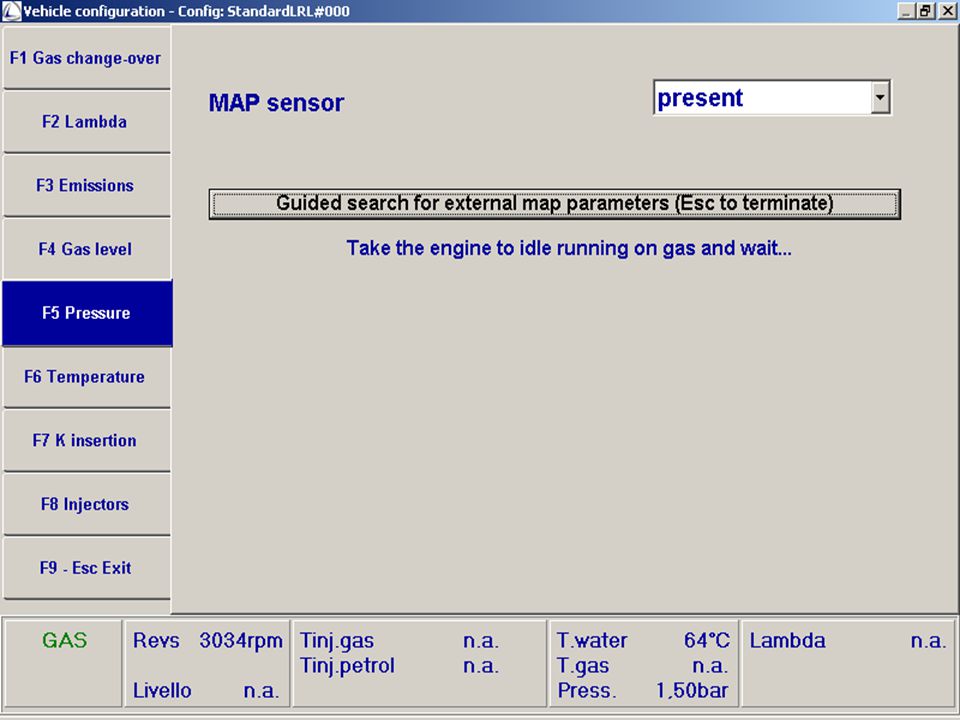This screenshot has width=960, height=720.
Task: Switch to the F2 Lambda section
Action: tap(86, 121)
